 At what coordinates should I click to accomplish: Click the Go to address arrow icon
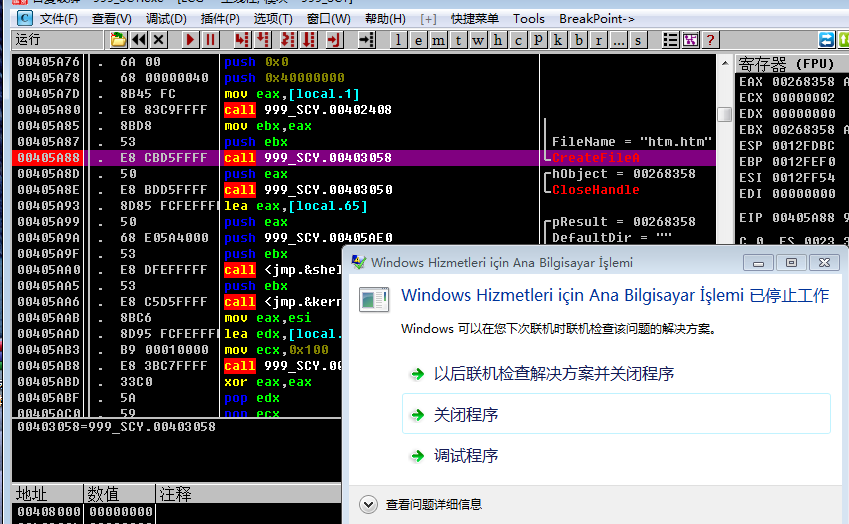click(367, 40)
